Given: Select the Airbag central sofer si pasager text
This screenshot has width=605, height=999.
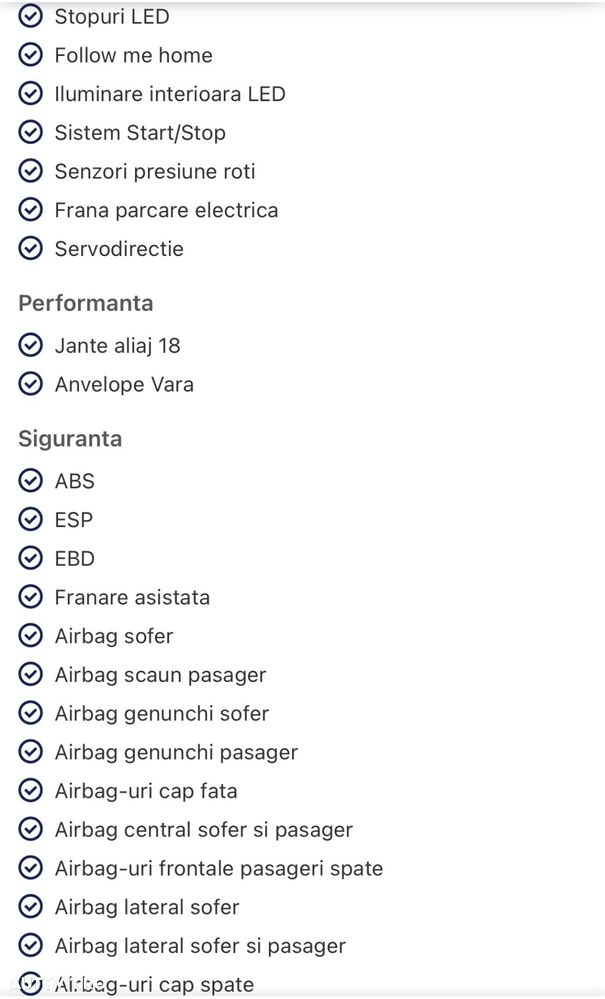Looking at the screenshot, I should point(204,830).
